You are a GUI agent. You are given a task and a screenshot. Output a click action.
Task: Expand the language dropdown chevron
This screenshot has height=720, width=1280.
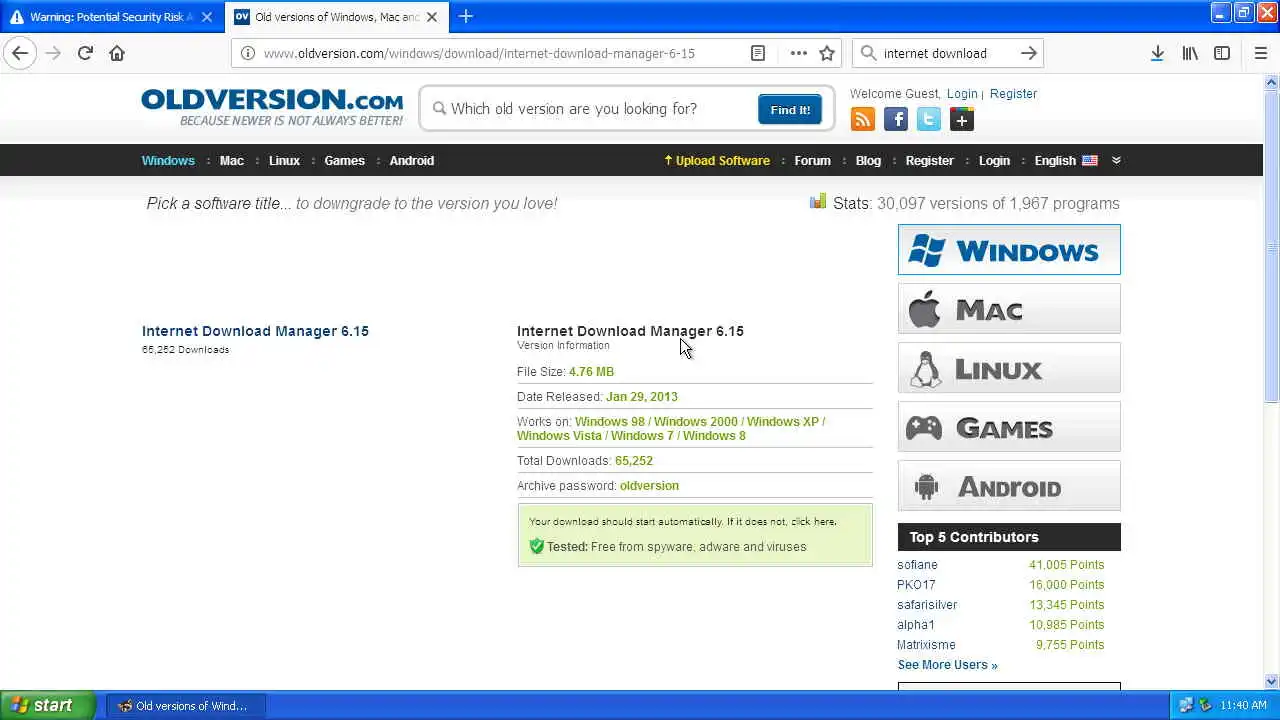pyautogui.click(x=1116, y=160)
